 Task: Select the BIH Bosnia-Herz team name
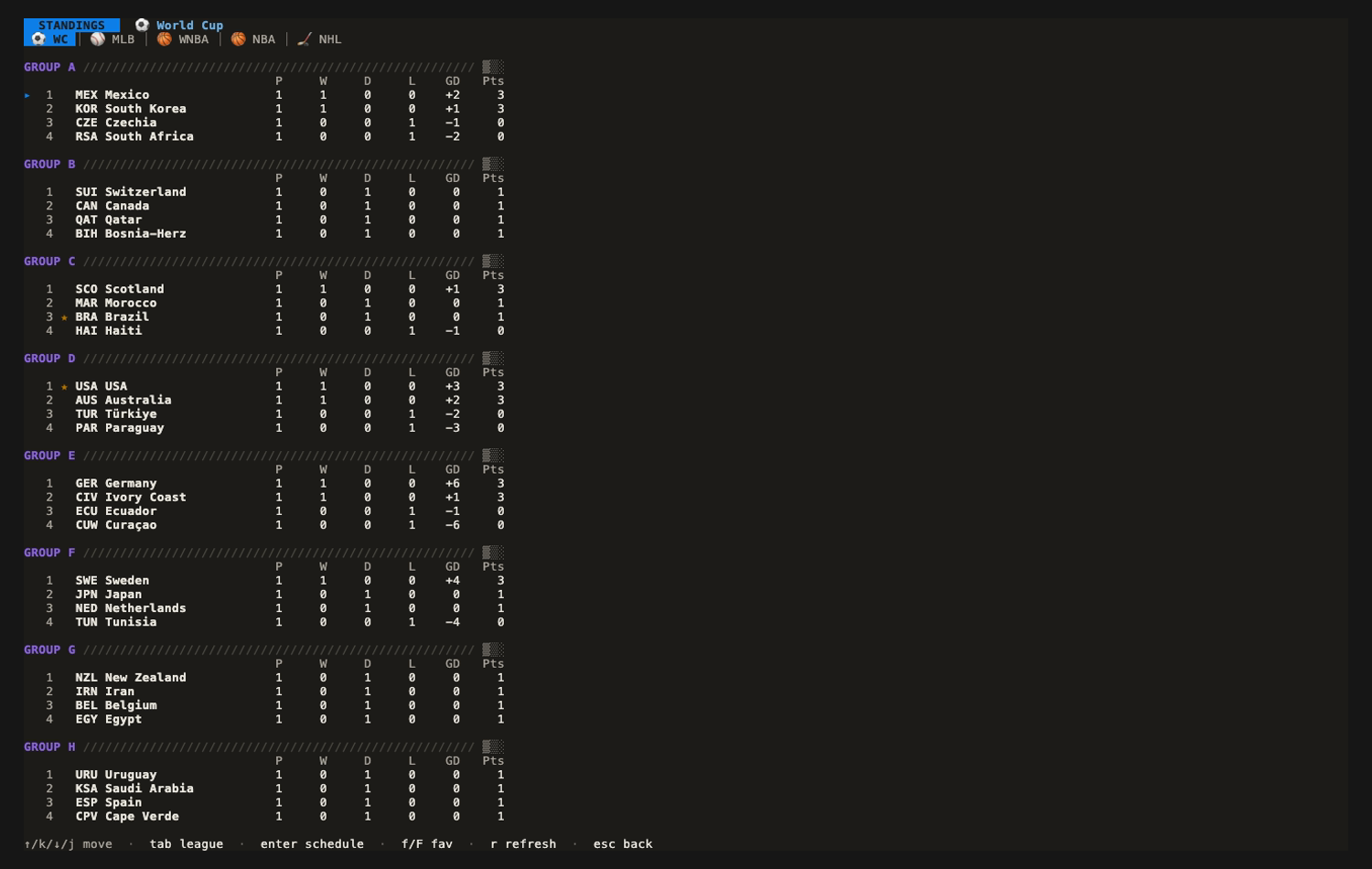point(131,234)
